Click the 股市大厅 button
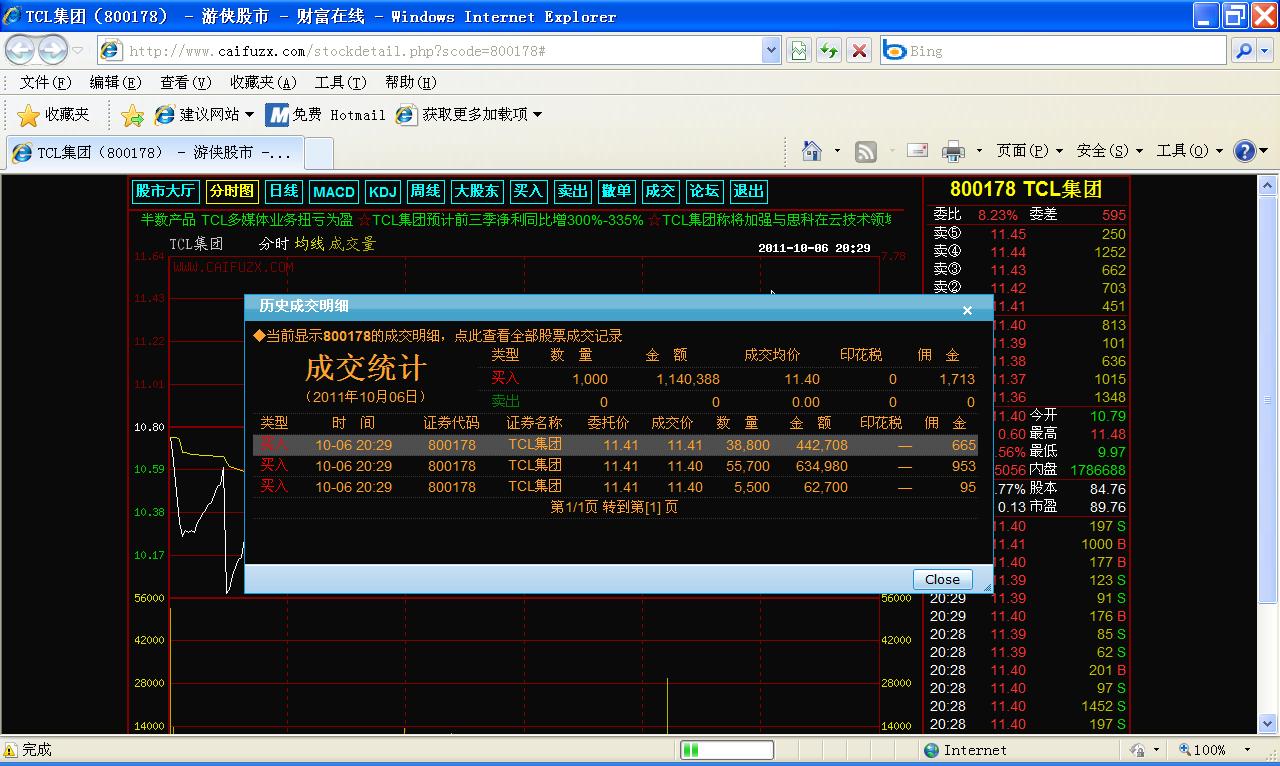The width and height of the screenshot is (1280, 766). (166, 191)
